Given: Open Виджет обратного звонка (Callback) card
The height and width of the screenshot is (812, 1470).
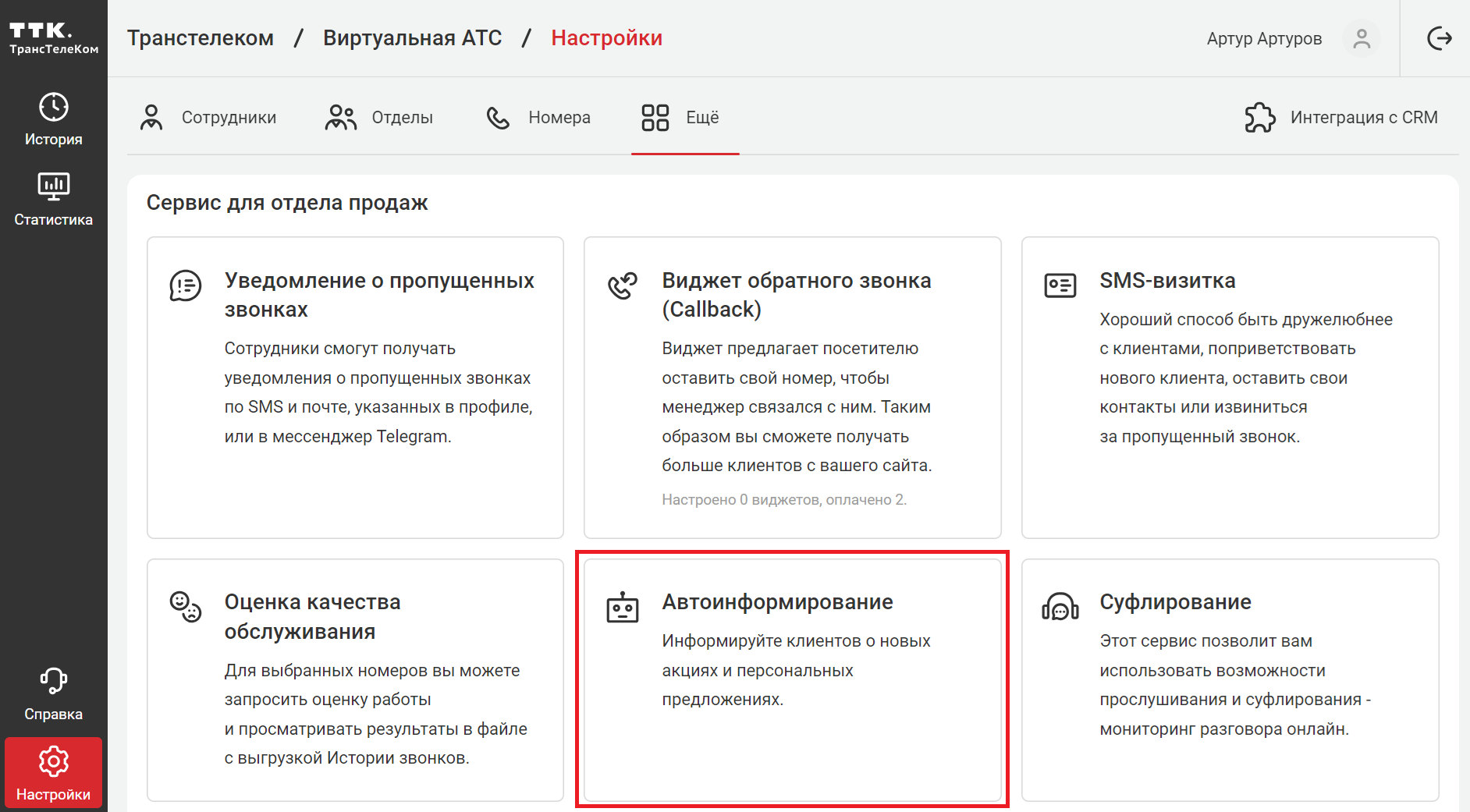Looking at the screenshot, I should click(792, 387).
